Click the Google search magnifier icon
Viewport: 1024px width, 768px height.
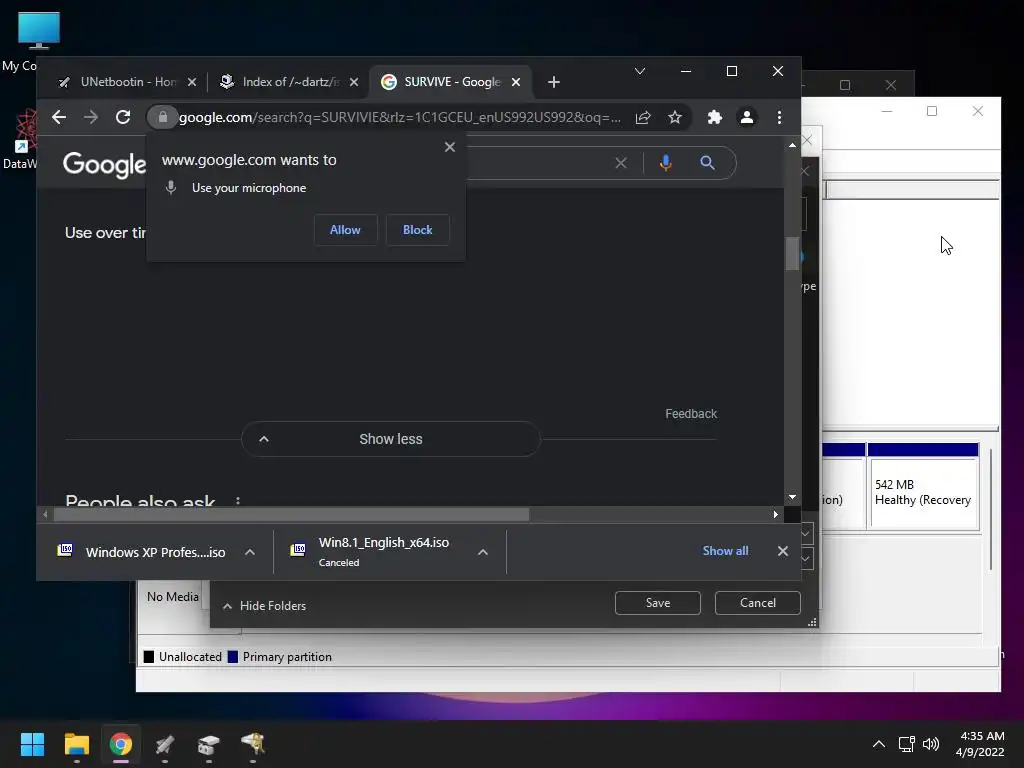[707, 163]
